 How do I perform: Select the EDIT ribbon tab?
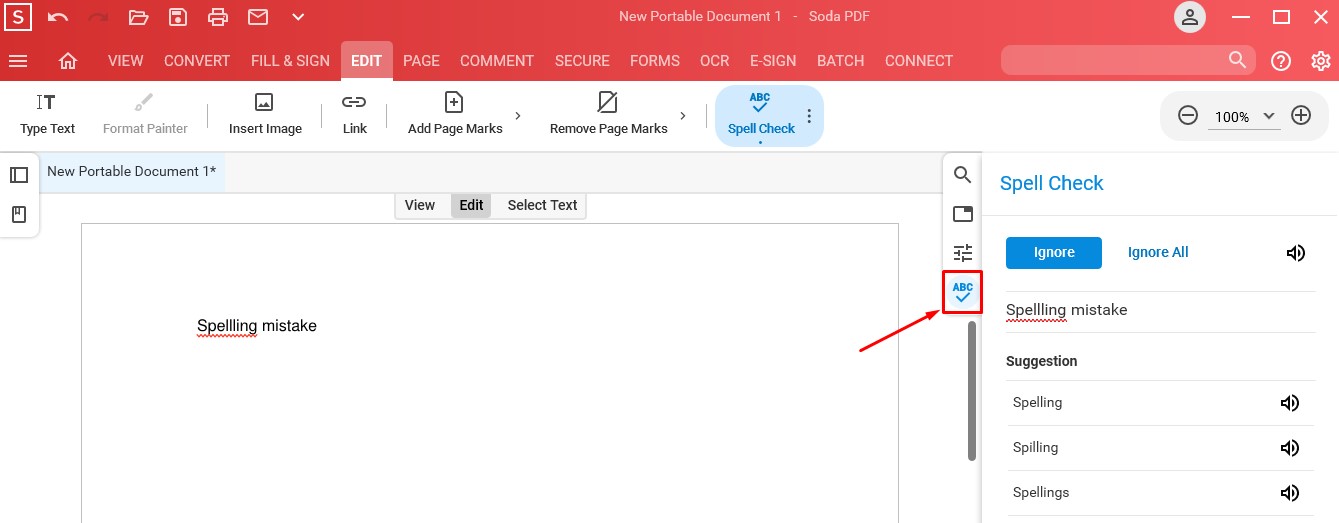(x=367, y=61)
